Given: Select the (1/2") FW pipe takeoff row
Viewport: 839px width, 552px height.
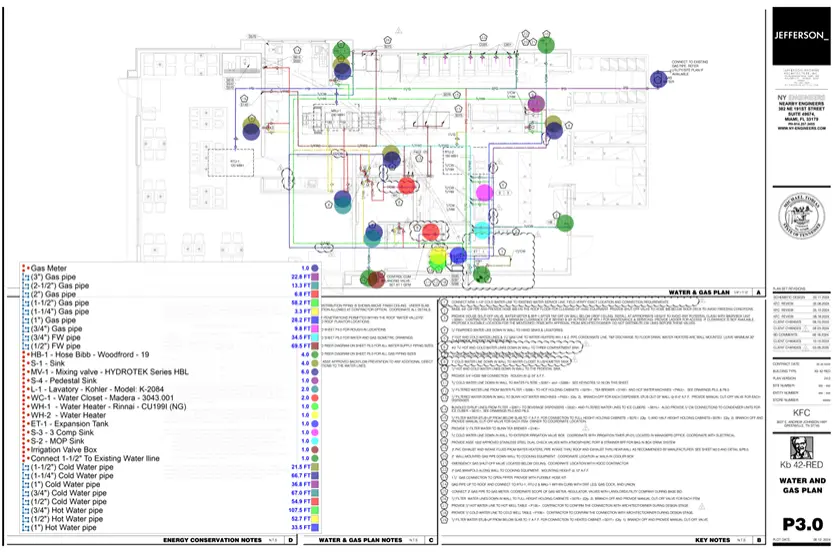Looking at the screenshot, I should pyautogui.click(x=170, y=346).
